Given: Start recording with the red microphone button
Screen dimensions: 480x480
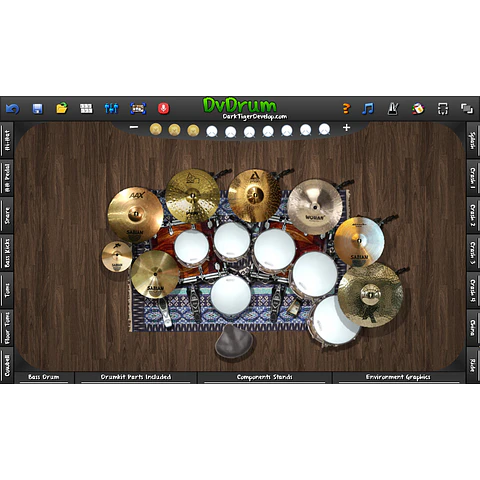Looking at the screenshot, I should point(163,108).
